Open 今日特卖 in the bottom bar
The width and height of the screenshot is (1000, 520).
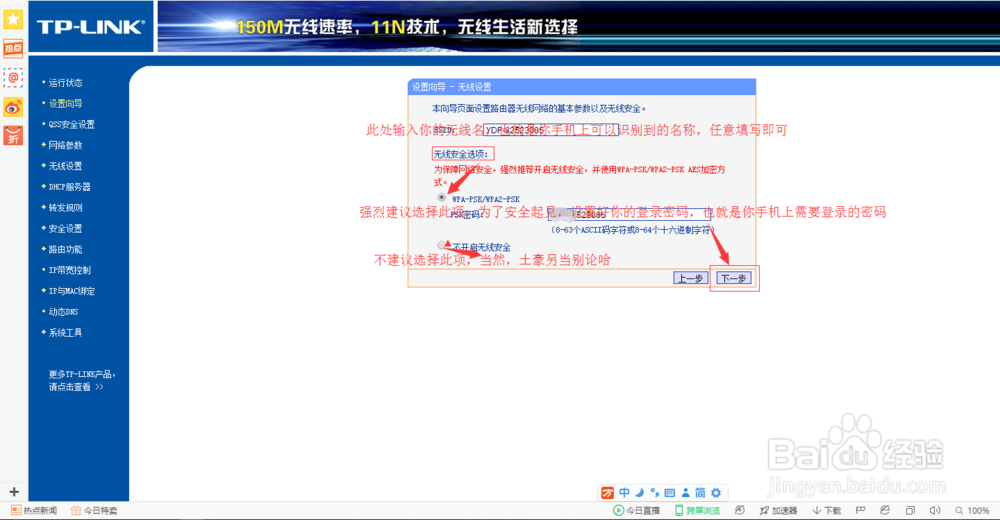[x=94, y=510]
